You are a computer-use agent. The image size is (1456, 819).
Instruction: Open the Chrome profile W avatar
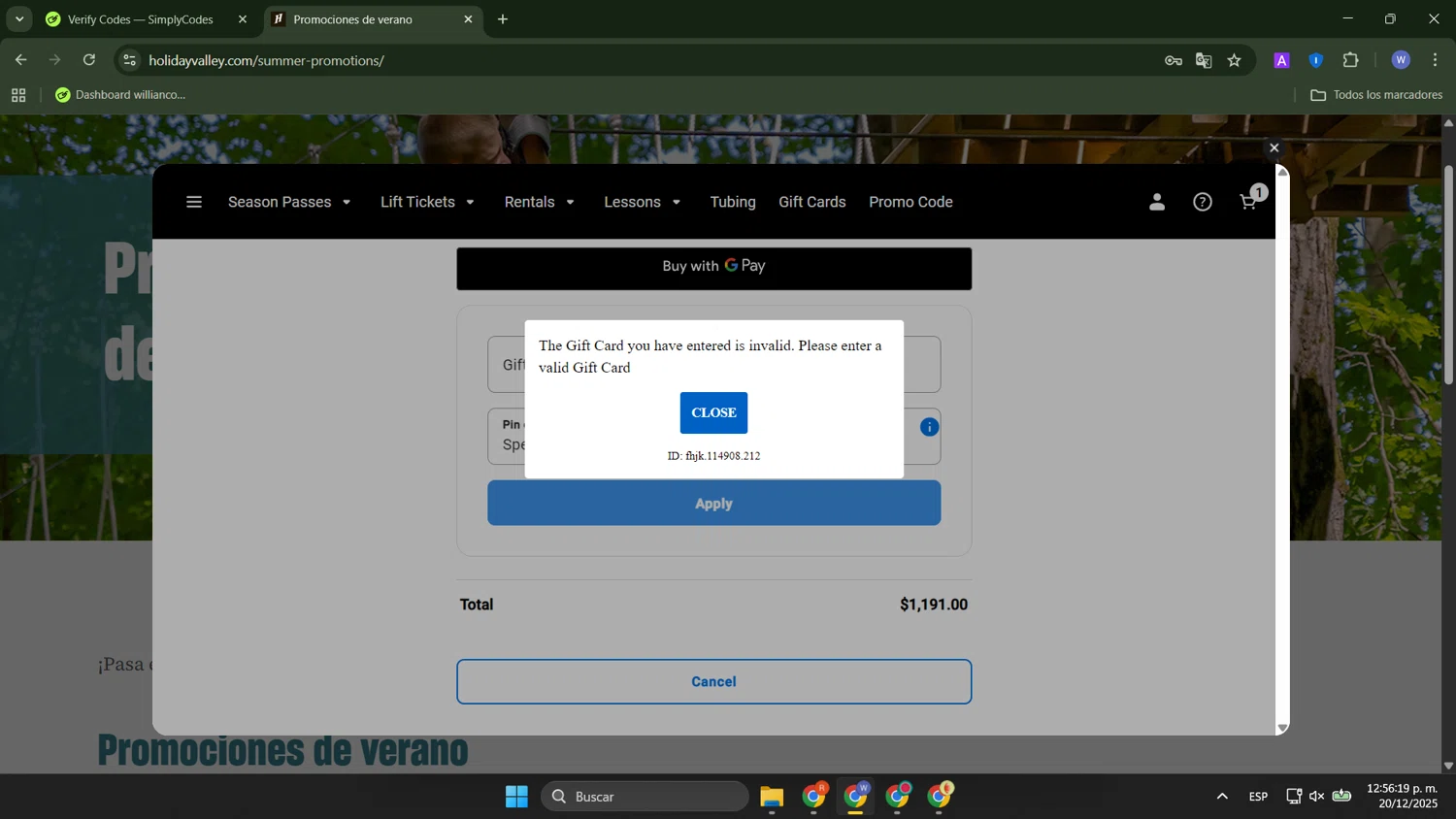point(1401,60)
